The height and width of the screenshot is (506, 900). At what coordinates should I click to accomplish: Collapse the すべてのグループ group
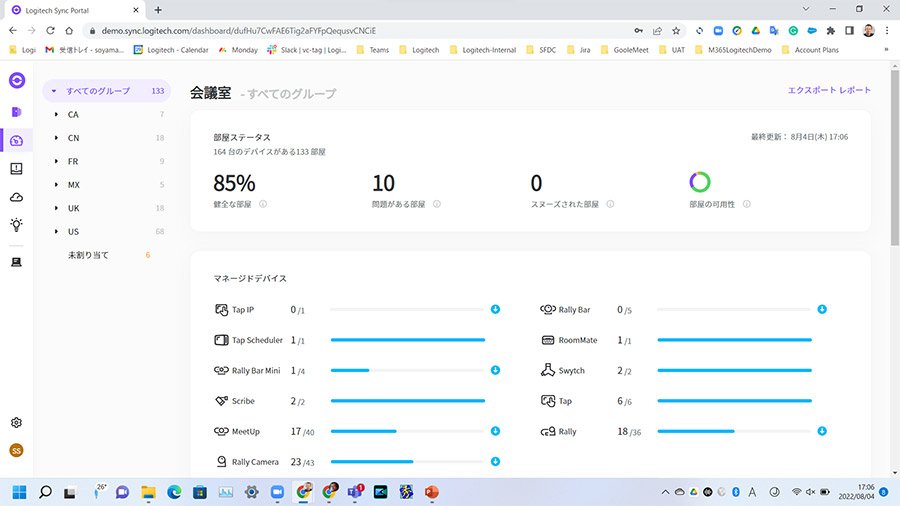click(54, 91)
